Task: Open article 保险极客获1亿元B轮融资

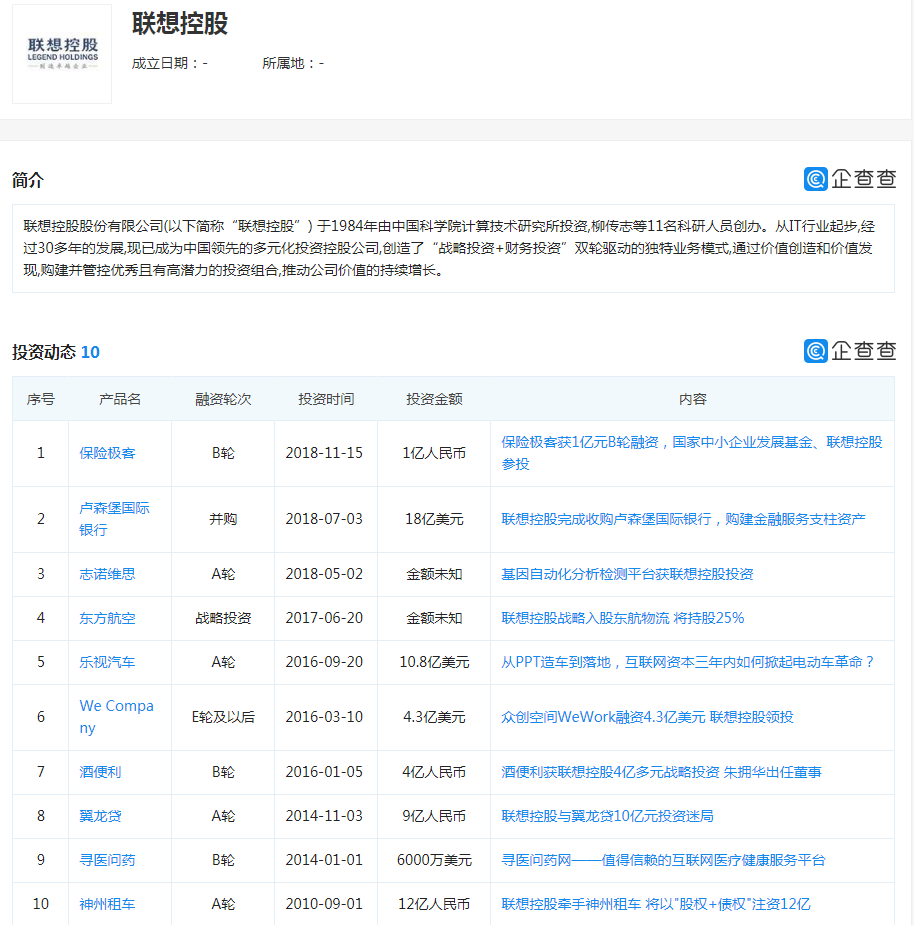Action: coord(692,453)
